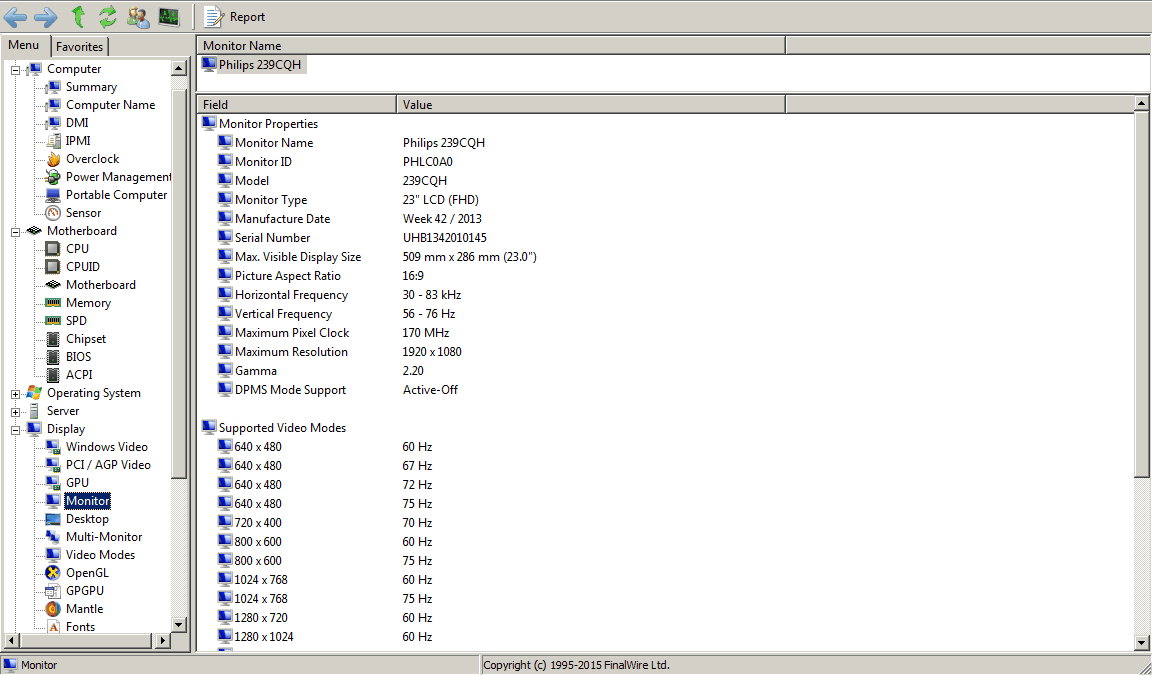Click the forward navigation arrow
Viewport: 1152px width, 675px height.
click(x=46, y=16)
